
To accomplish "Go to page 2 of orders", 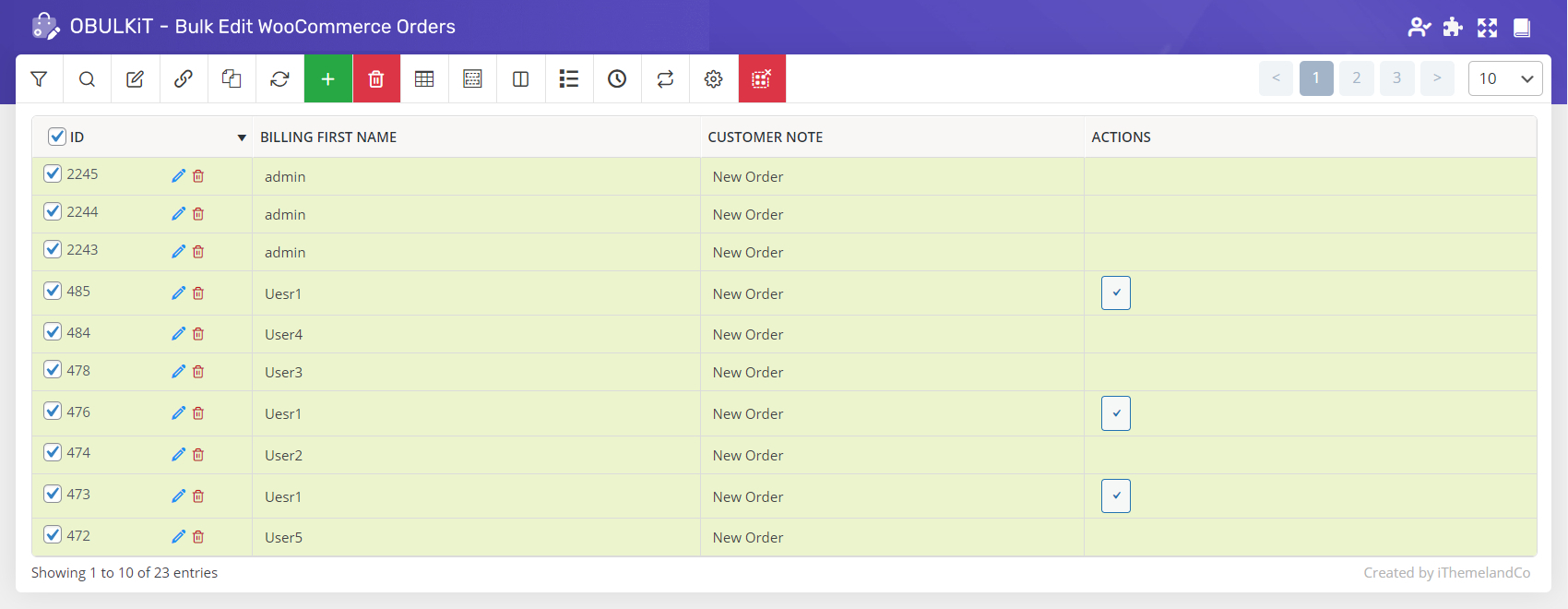I will click(1356, 78).
